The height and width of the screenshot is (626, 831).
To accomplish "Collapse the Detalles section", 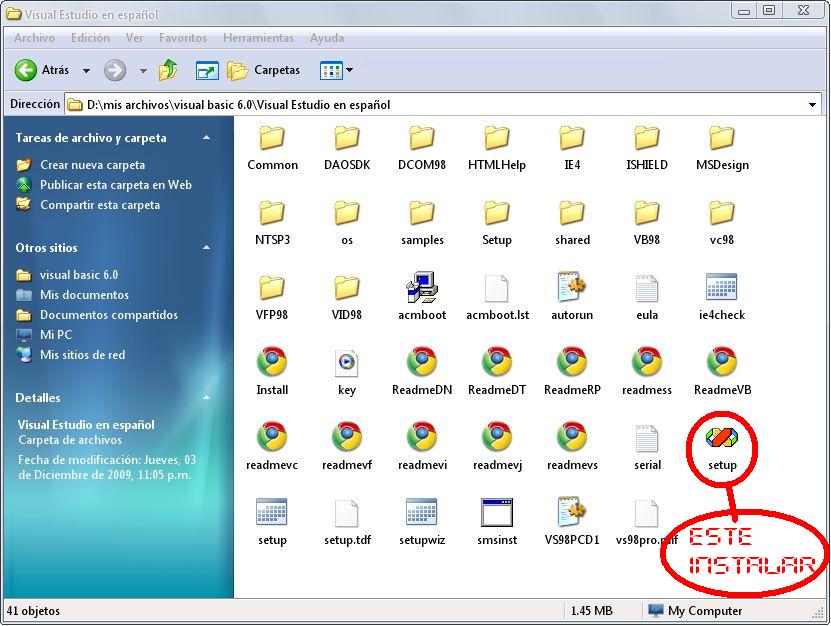I will click(x=207, y=398).
